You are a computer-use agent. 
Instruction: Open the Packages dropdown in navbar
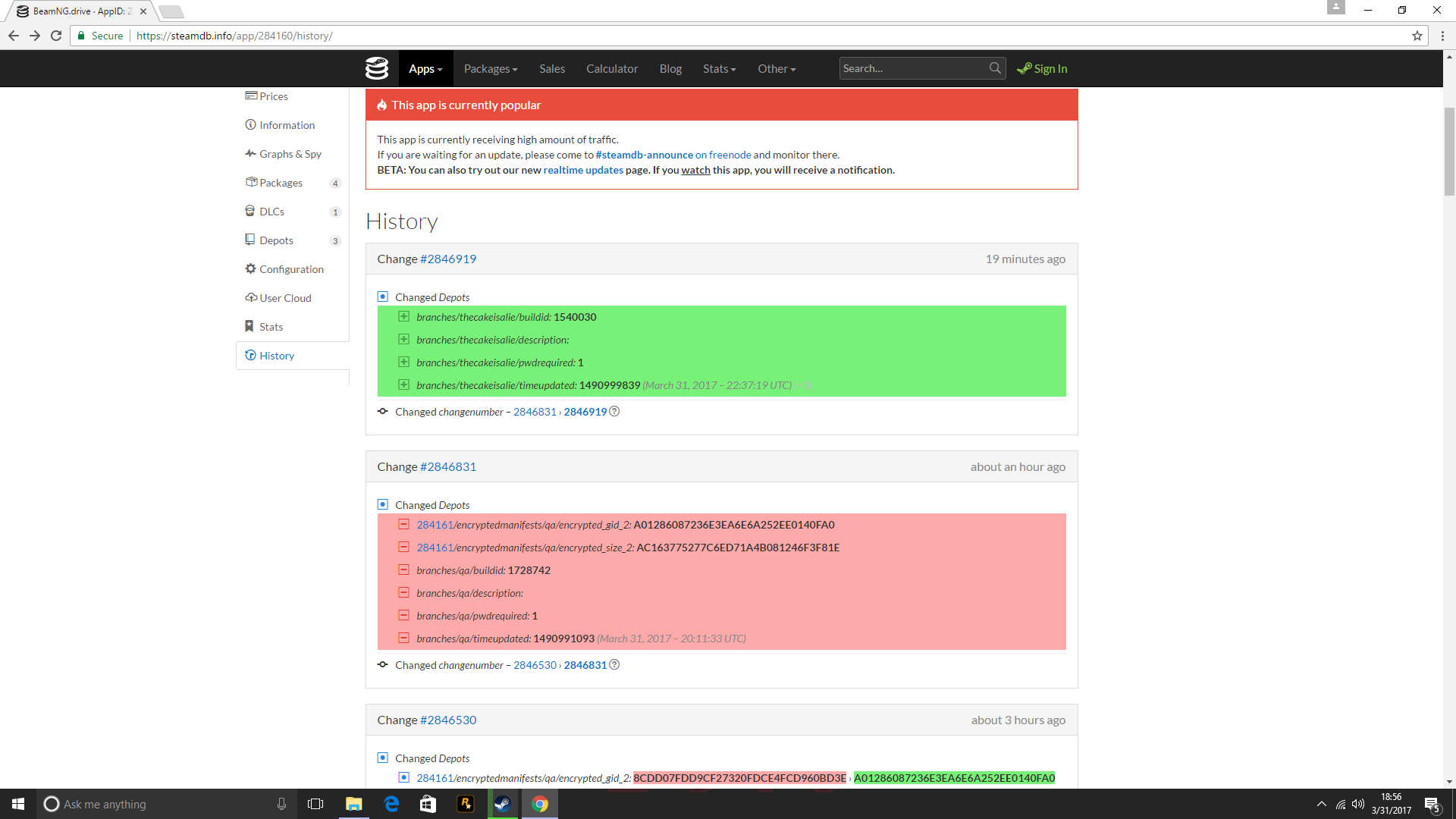click(491, 68)
